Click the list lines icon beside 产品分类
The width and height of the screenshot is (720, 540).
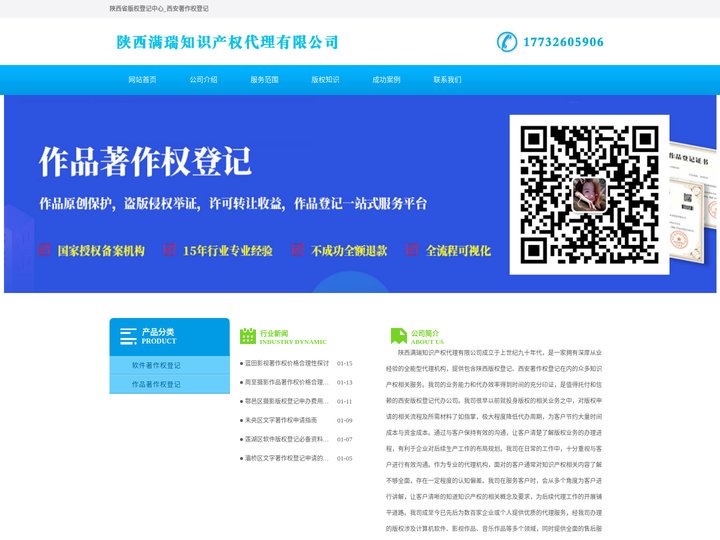128,336
